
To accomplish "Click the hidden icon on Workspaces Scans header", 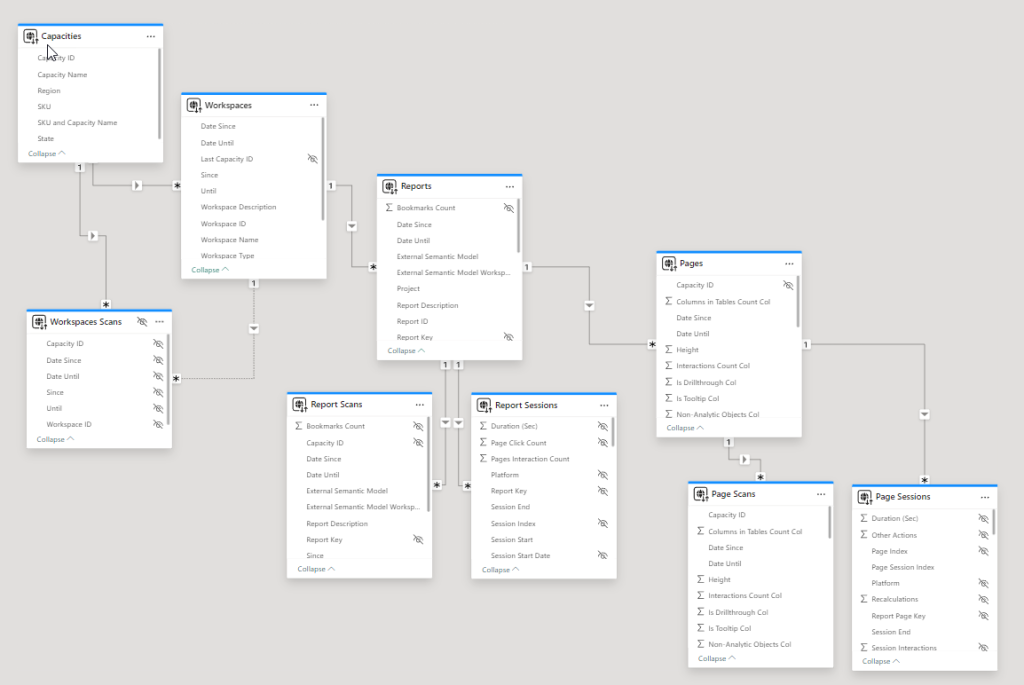I will point(141,322).
